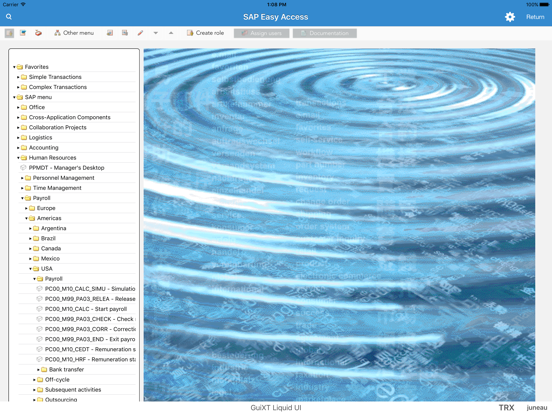The height and width of the screenshot is (414, 552).
Task: Expand the Logistics folder
Action: (18, 138)
